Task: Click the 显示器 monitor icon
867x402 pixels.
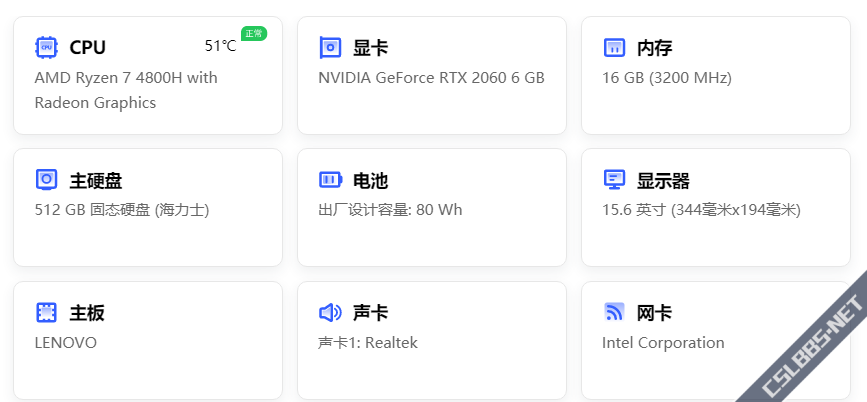Action: point(614,180)
